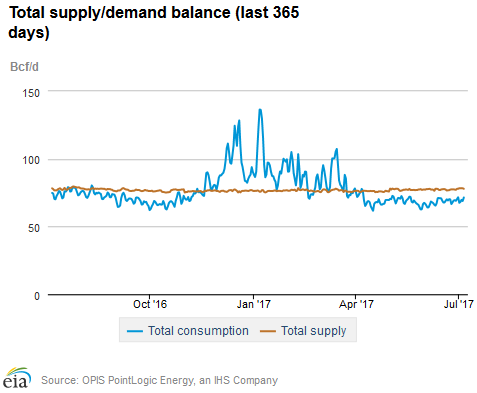Toggle the Total consumption legend entry
The image size is (477, 393).
(x=188, y=331)
